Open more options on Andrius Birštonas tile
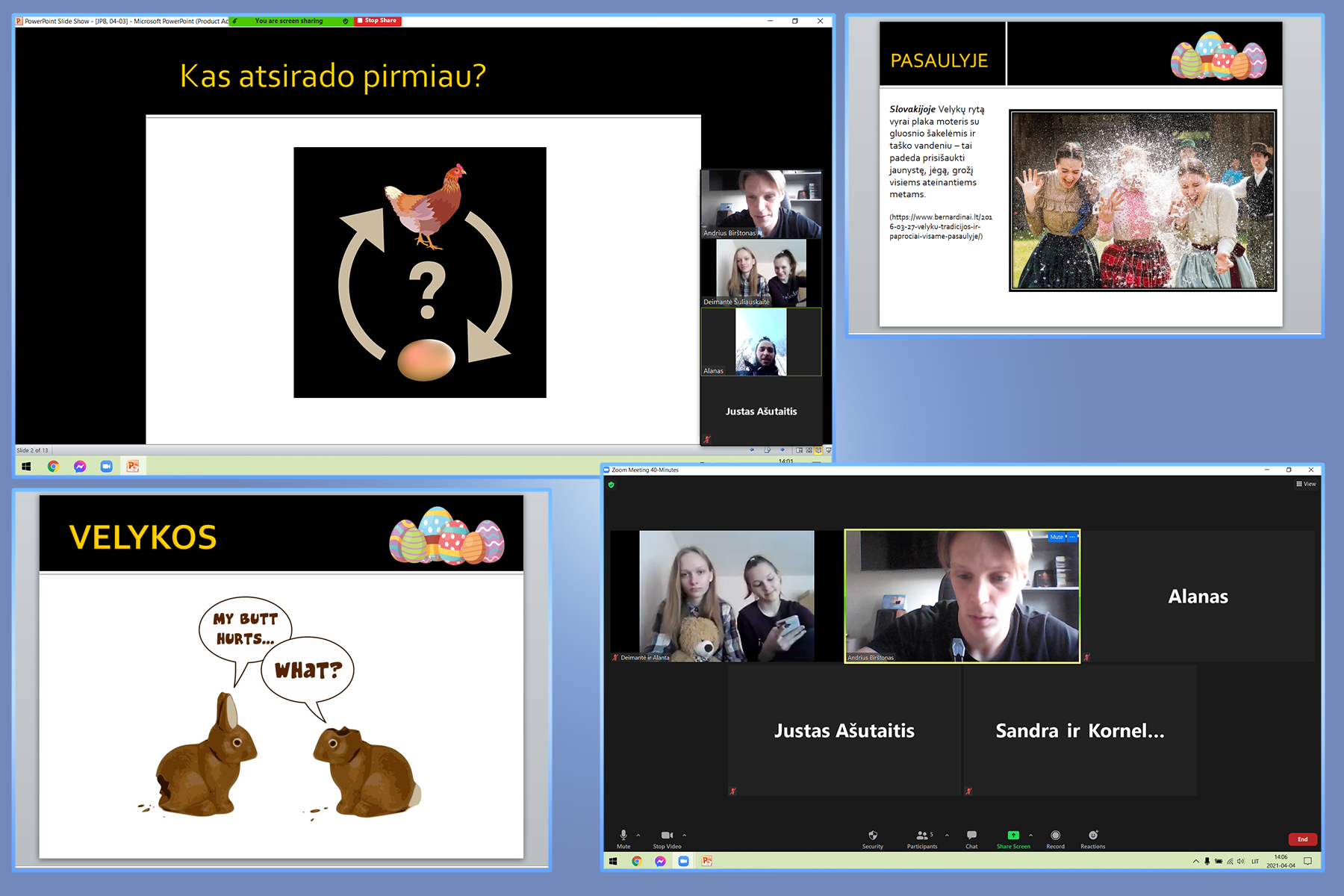The width and height of the screenshot is (1344, 896). click(1072, 537)
